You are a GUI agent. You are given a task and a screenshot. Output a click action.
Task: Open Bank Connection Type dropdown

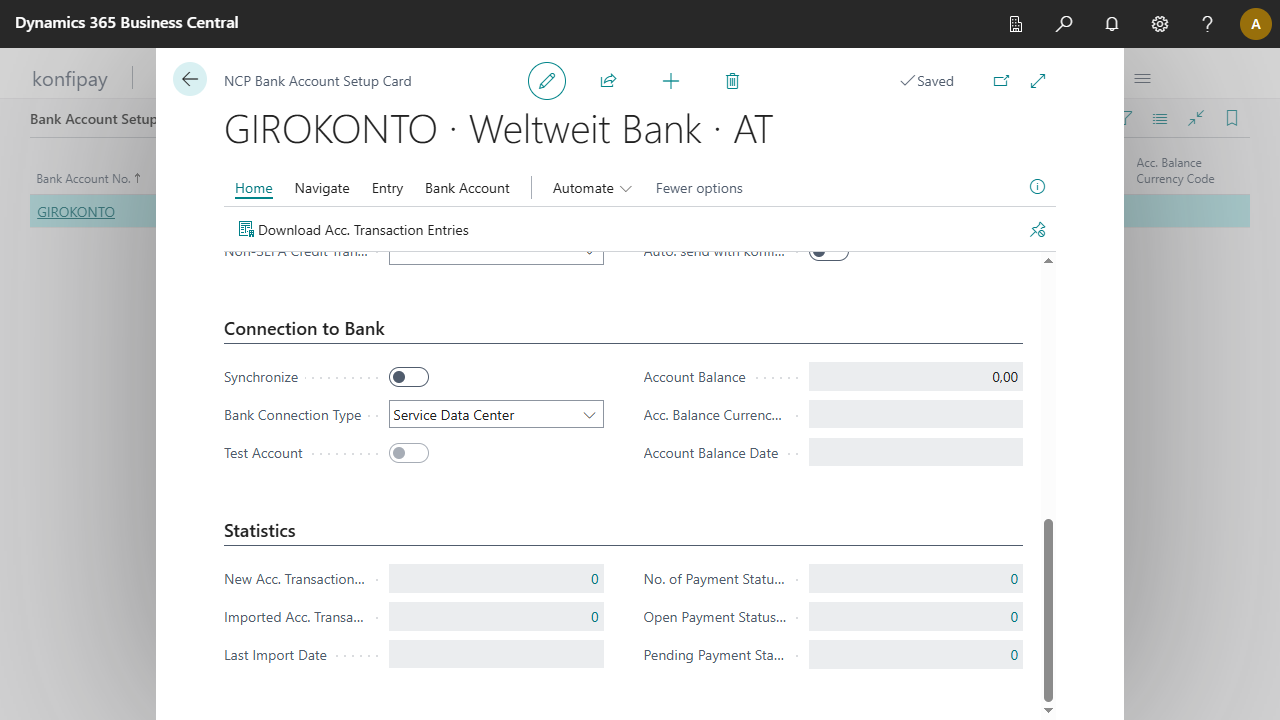496,415
